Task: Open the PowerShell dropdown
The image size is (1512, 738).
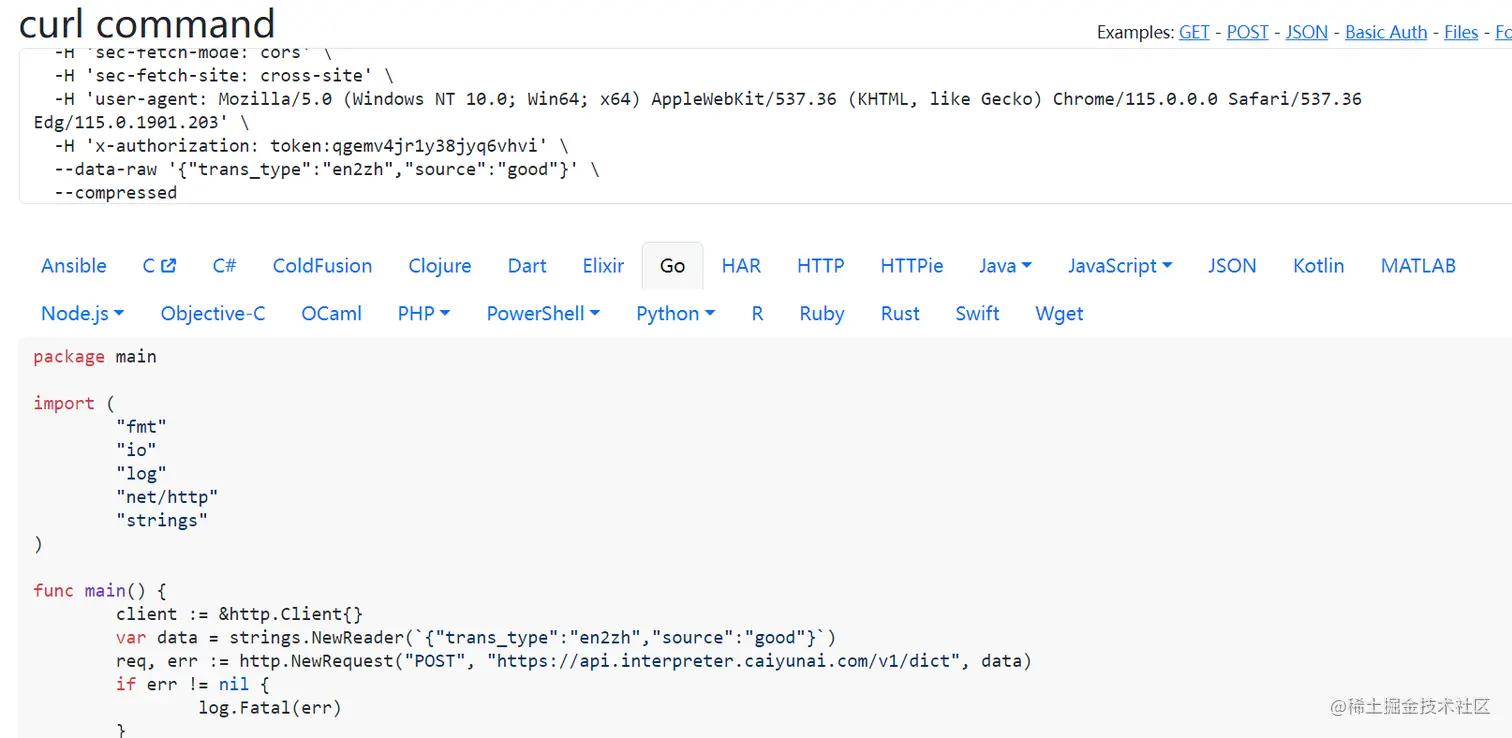Action: pyautogui.click(x=542, y=314)
